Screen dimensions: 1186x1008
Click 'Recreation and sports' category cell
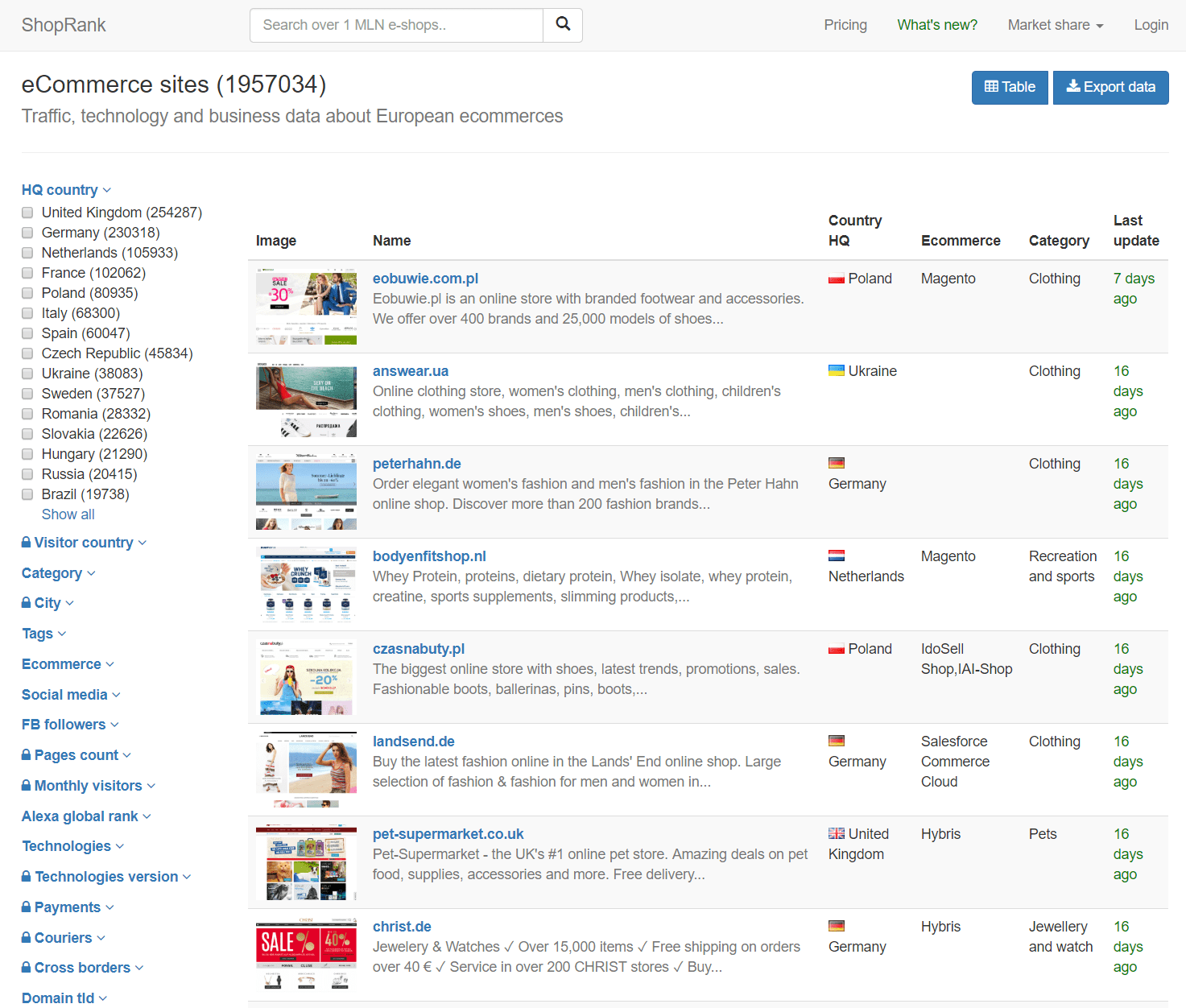(1063, 567)
